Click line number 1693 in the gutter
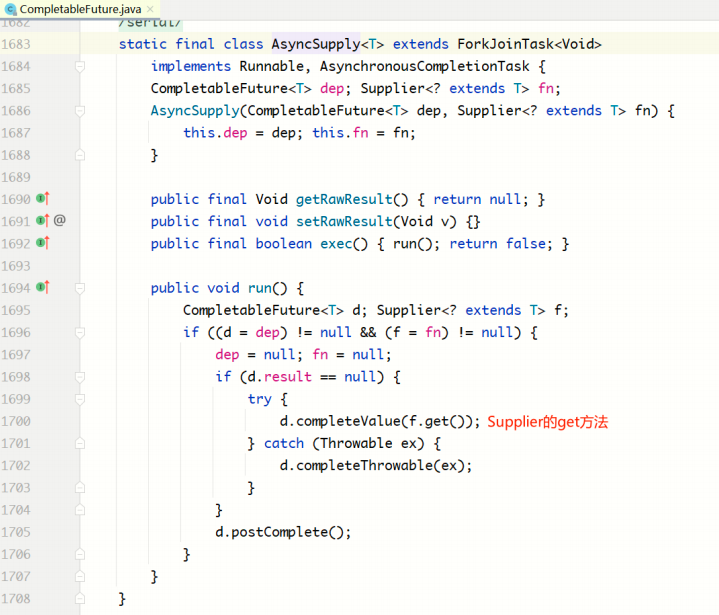 point(16,266)
